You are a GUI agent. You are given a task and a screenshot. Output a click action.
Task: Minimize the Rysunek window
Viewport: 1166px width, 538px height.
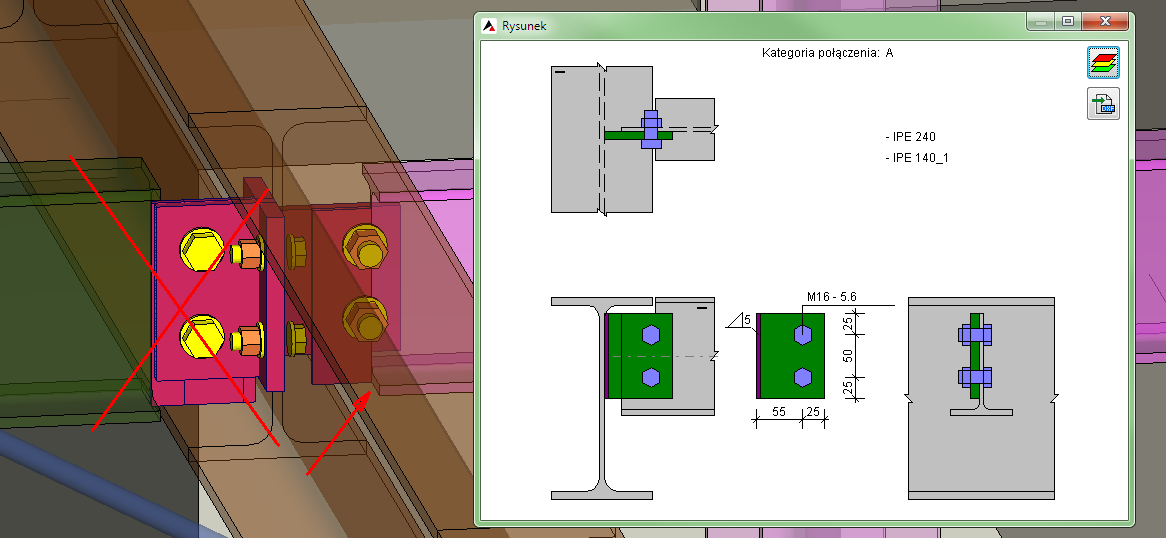point(1040,22)
